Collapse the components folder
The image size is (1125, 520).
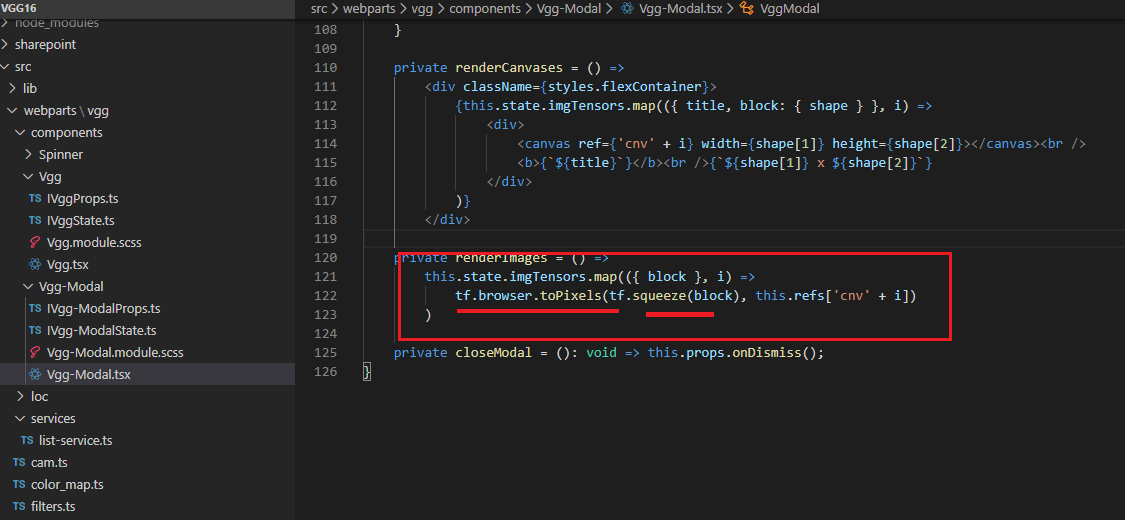20,133
